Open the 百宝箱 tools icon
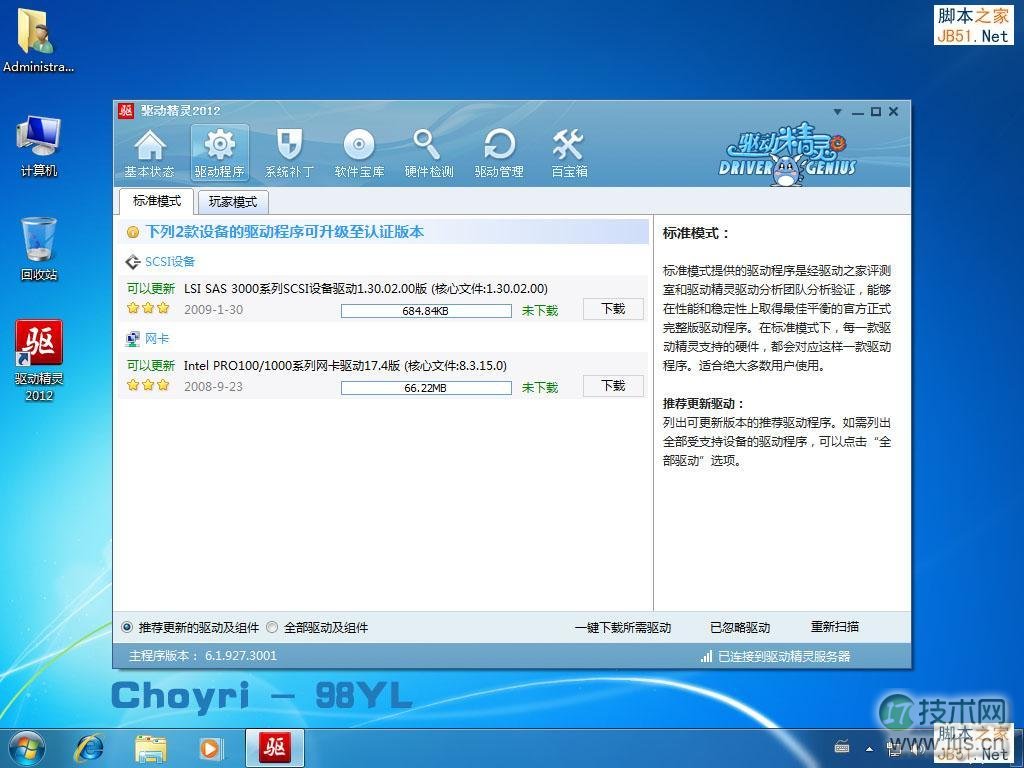This screenshot has width=1024, height=768. pyautogui.click(x=569, y=152)
